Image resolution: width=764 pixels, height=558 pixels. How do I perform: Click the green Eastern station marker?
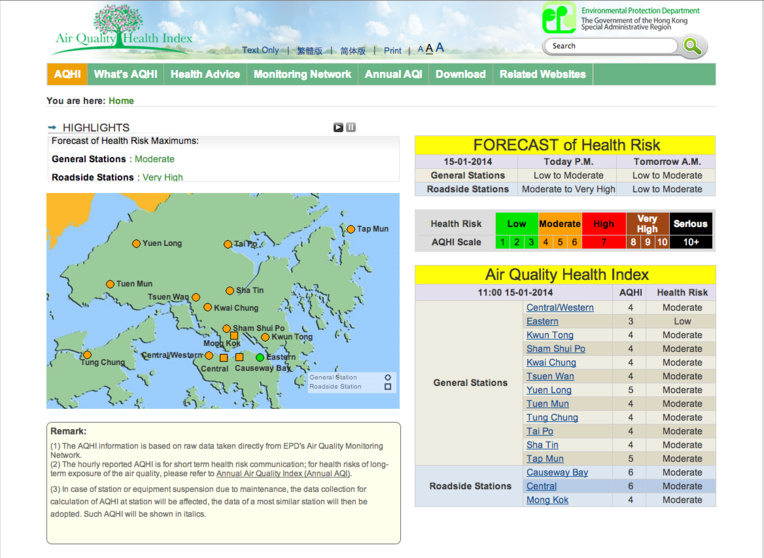point(260,357)
